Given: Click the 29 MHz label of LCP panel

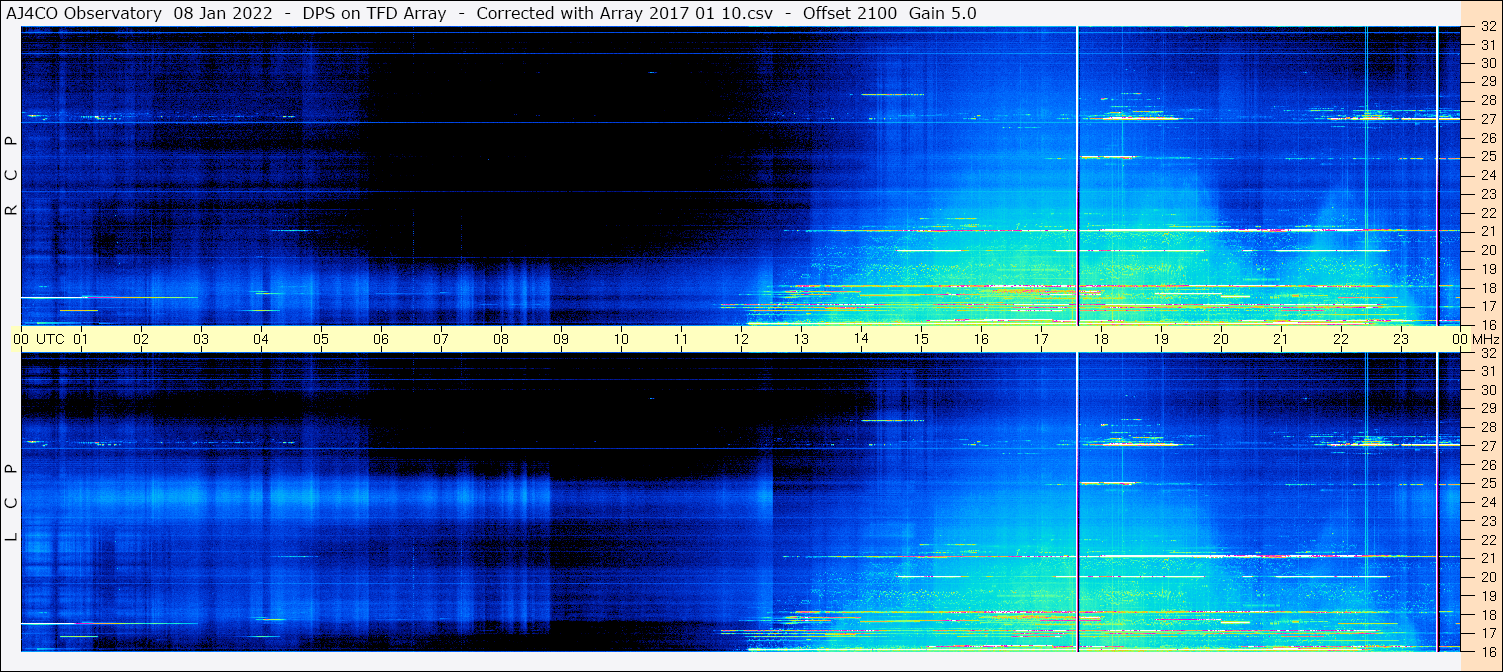Looking at the screenshot, I should [x=1487, y=408].
